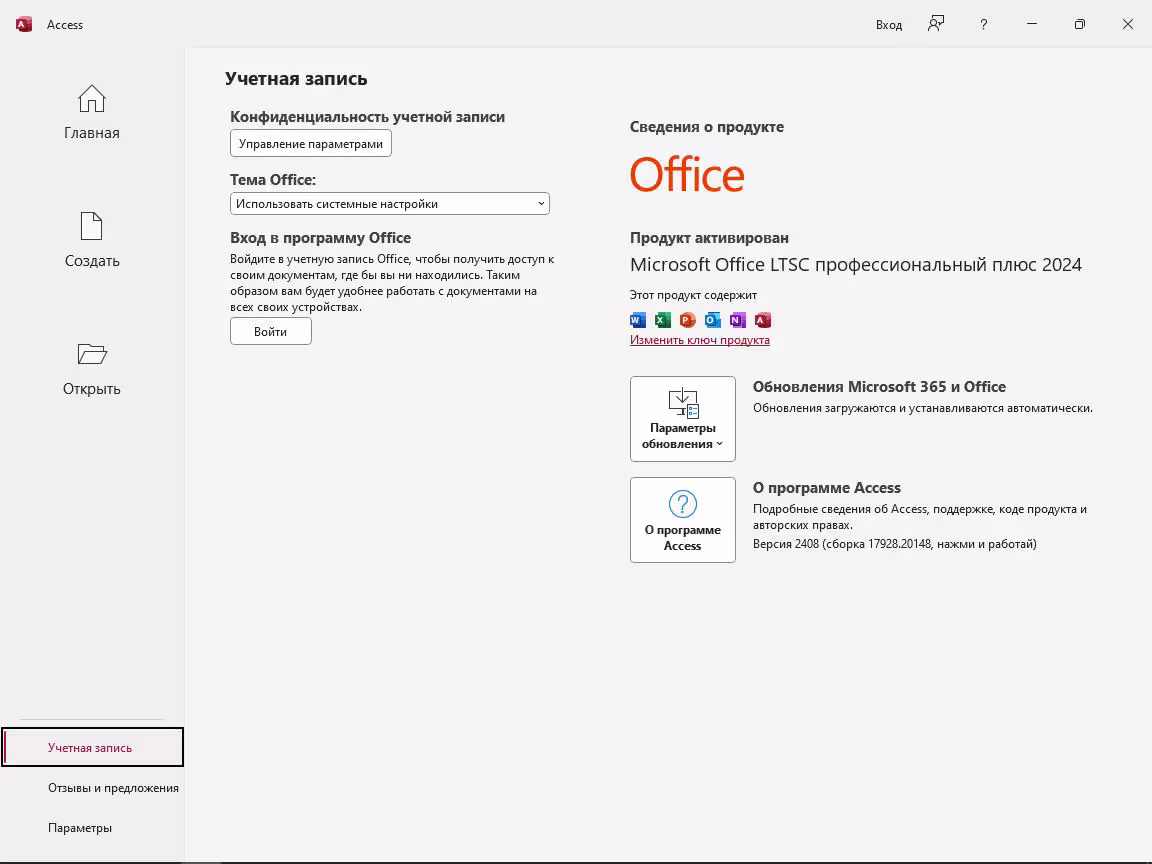The height and width of the screenshot is (864, 1152).
Task: Open the Открыть folder page
Action: pyautogui.click(x=92, y=368)
